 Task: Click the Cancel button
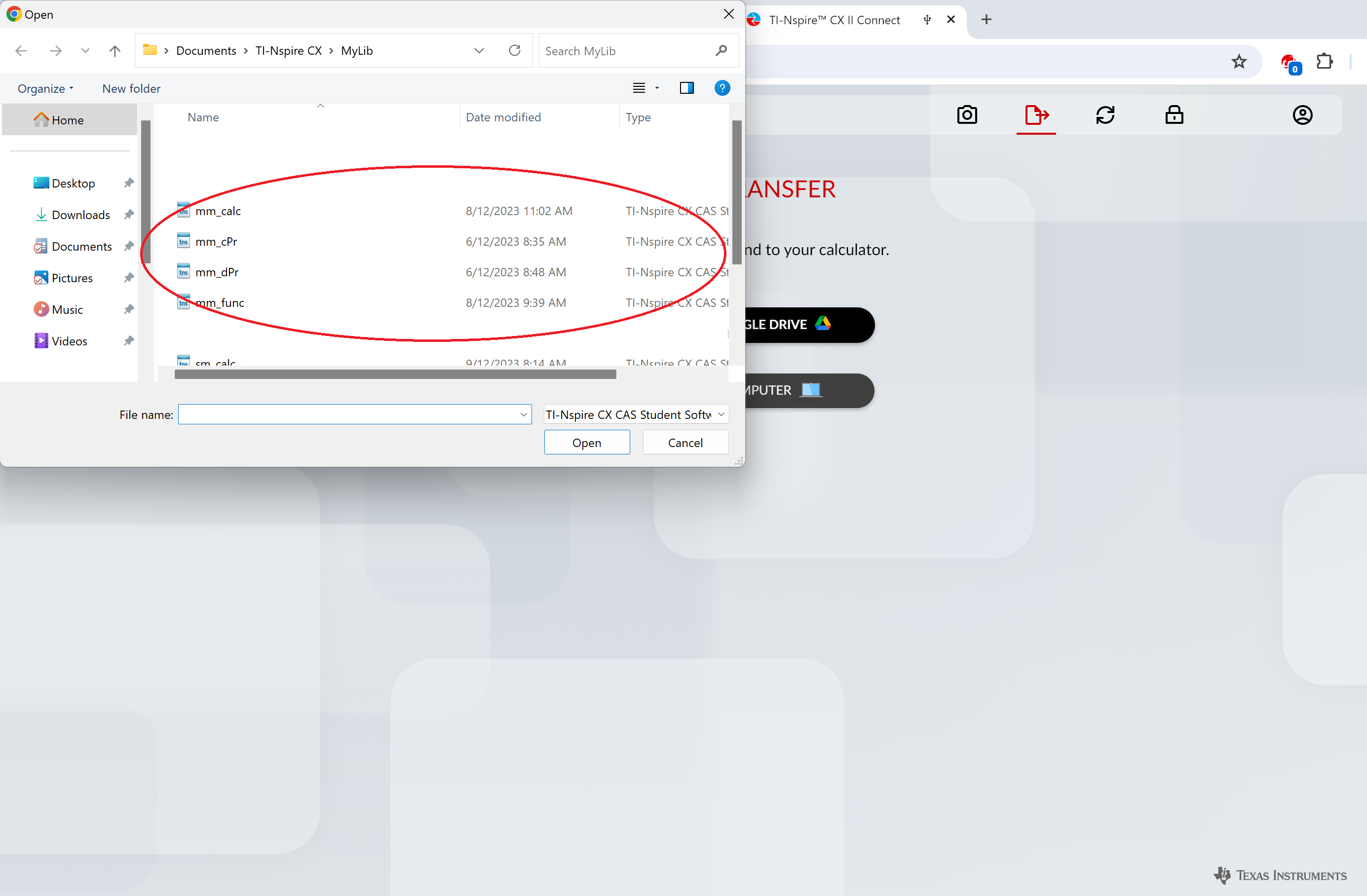[685, 442]
